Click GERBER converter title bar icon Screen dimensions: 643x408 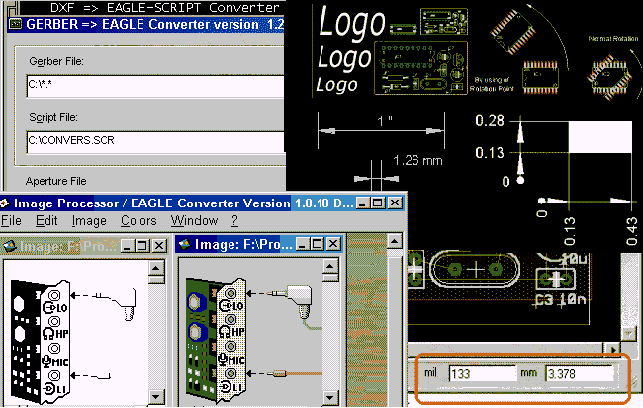[16, 24]
